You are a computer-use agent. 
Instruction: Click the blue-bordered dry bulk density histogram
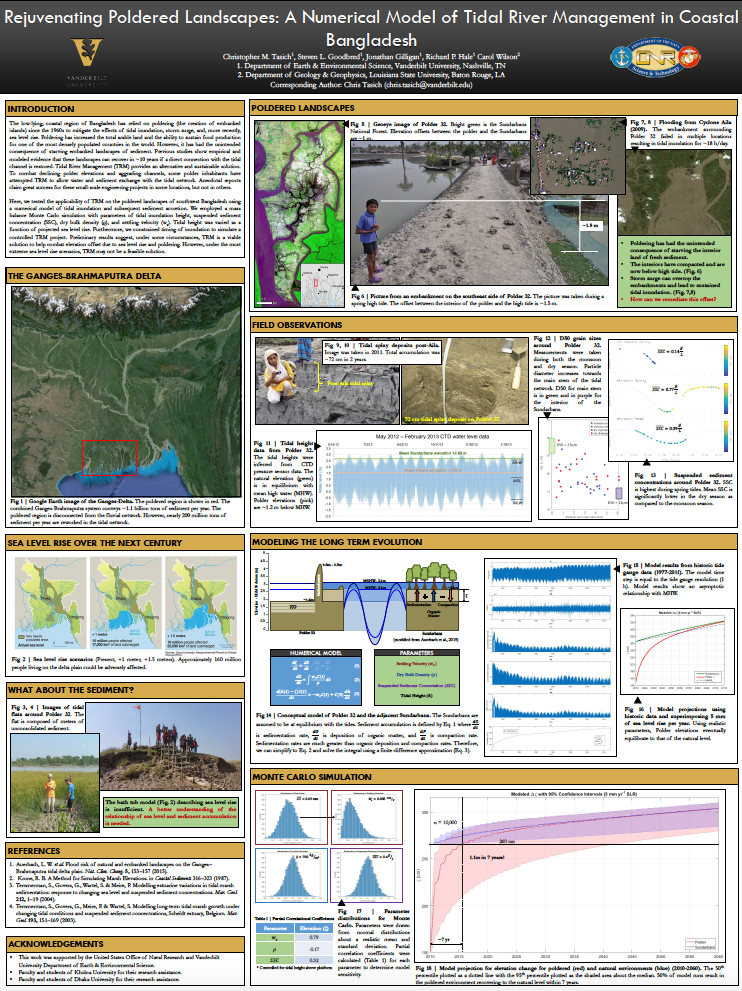click(x=291, y=875)
